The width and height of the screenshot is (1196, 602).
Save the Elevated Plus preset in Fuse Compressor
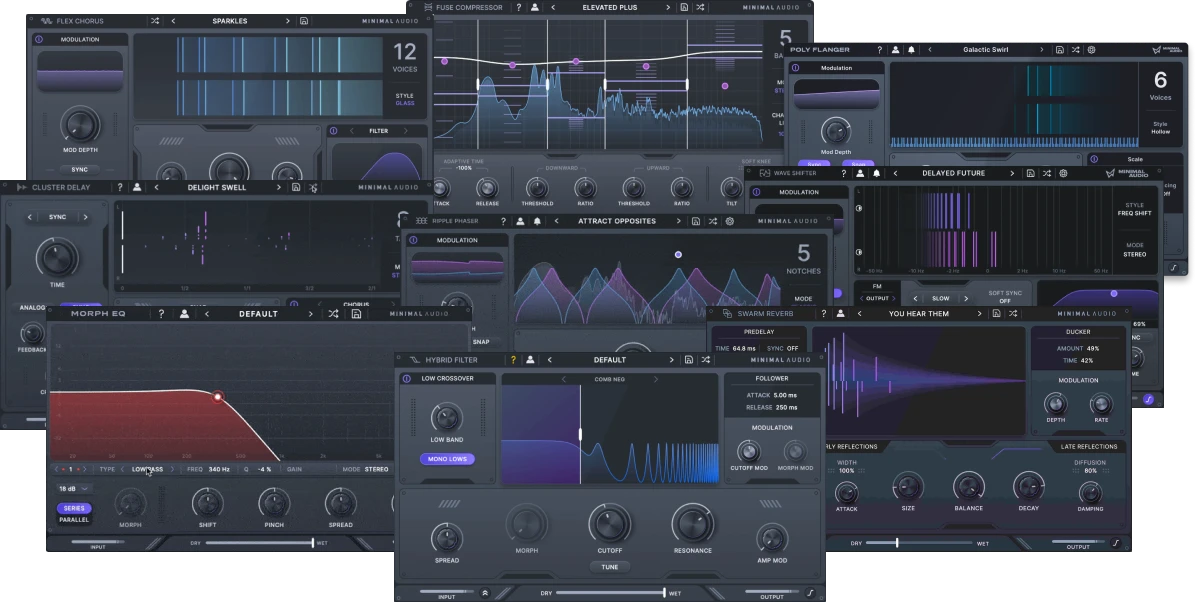pyautogui.click(x=684, y=7)
